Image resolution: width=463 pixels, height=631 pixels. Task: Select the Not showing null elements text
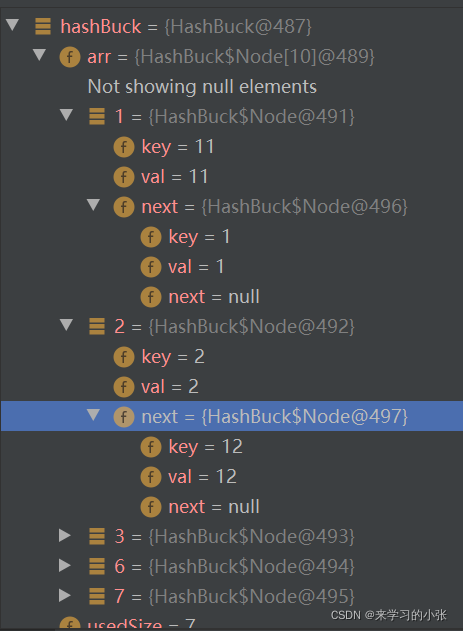(202, 87)
